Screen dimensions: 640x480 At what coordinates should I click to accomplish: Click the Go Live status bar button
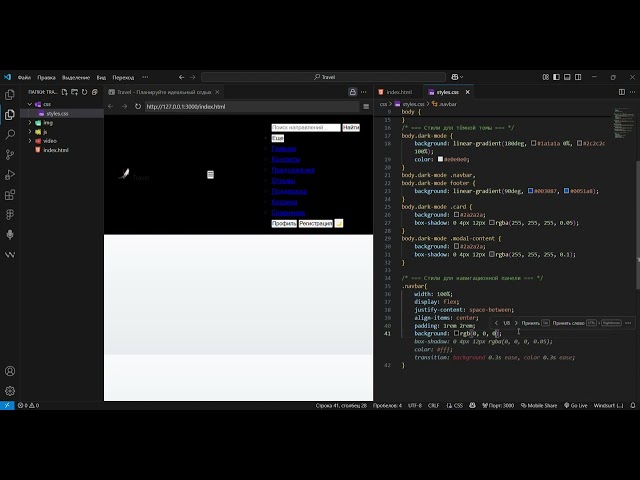(x=576, y=405)
